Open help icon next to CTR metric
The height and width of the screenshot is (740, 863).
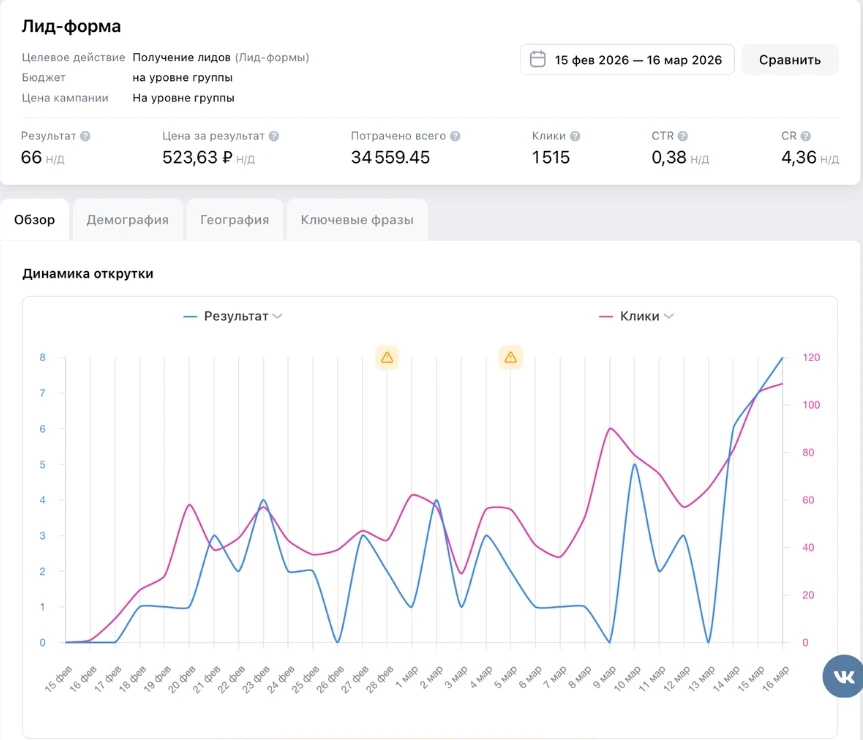(x=682, y=136)
